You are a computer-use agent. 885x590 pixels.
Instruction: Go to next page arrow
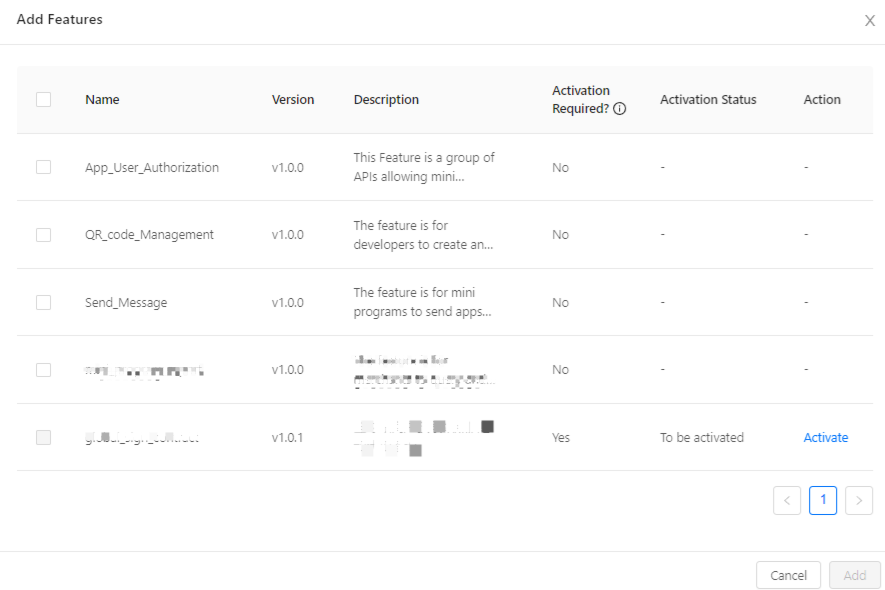858,500
